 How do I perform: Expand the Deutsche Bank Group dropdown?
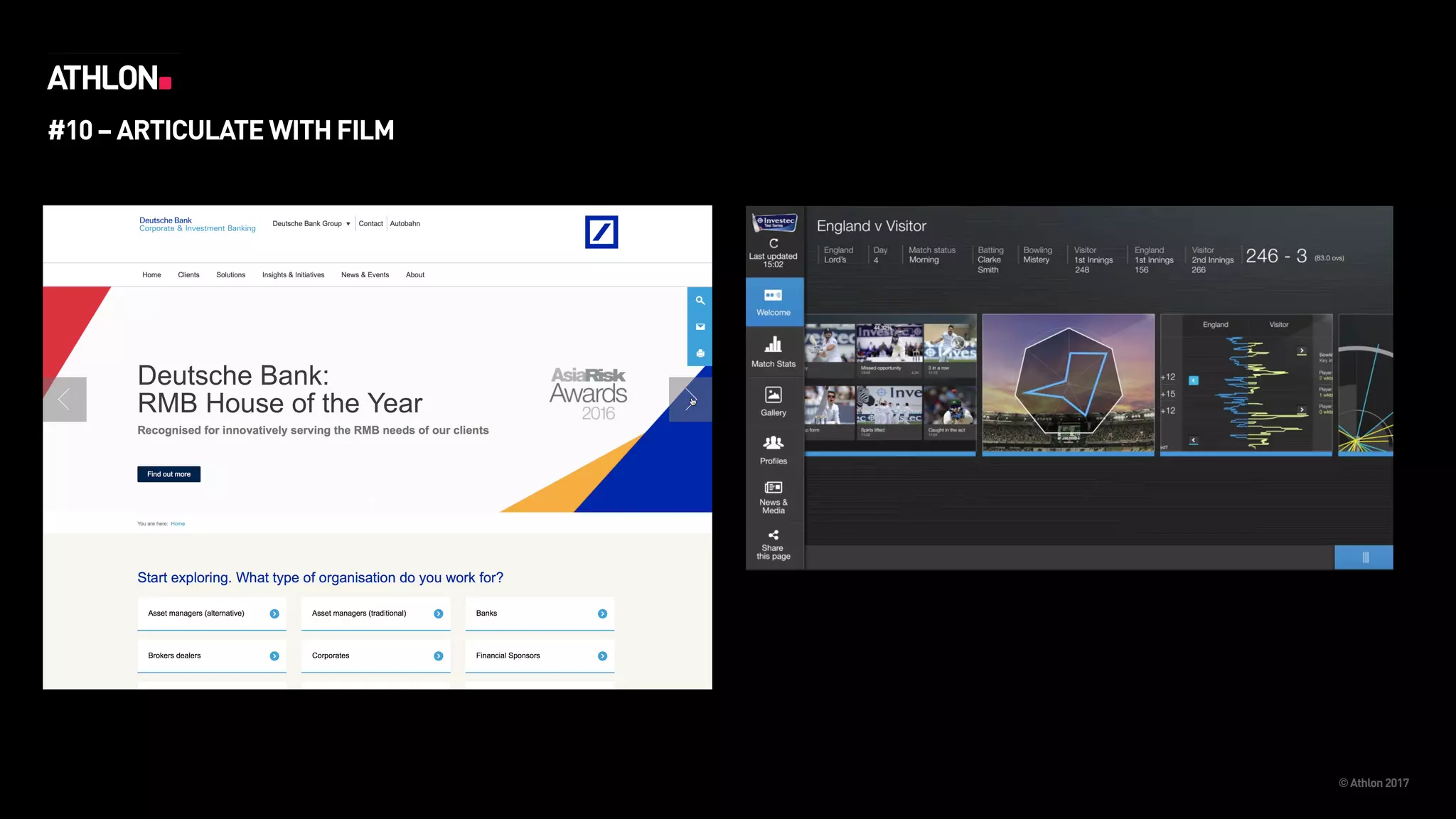coord(311,224)
